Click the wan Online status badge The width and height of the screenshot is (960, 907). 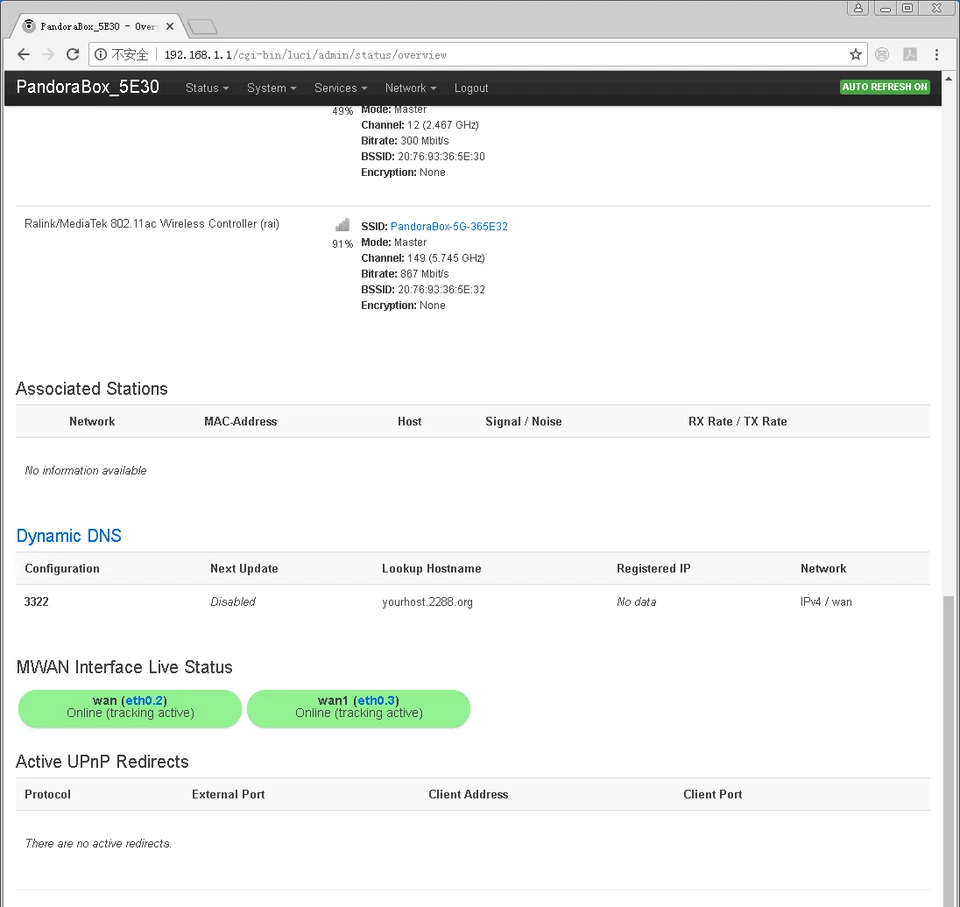[x=130, y=709]
